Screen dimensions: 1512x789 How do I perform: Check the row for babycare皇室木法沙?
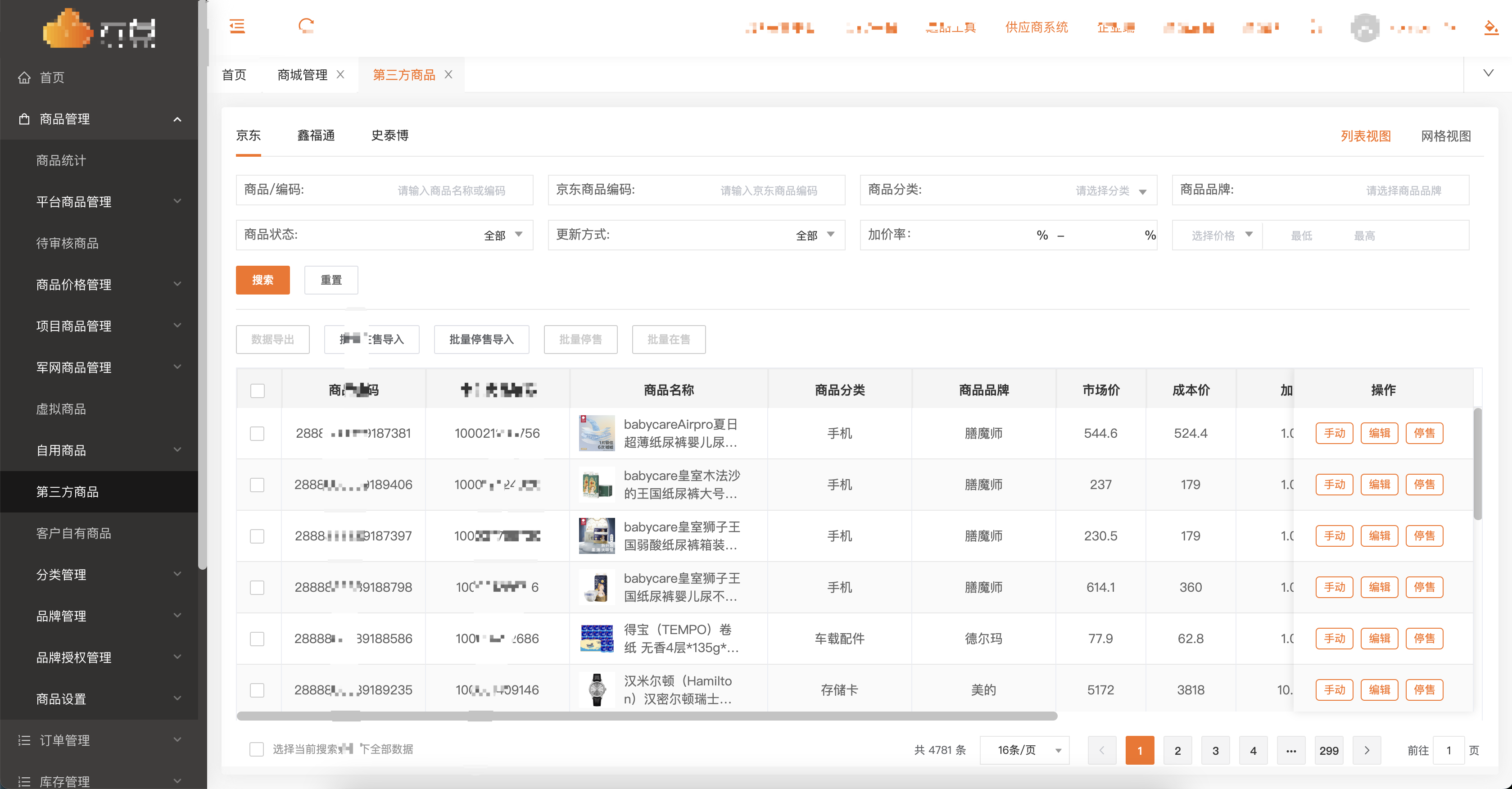(x=257, y=485)
